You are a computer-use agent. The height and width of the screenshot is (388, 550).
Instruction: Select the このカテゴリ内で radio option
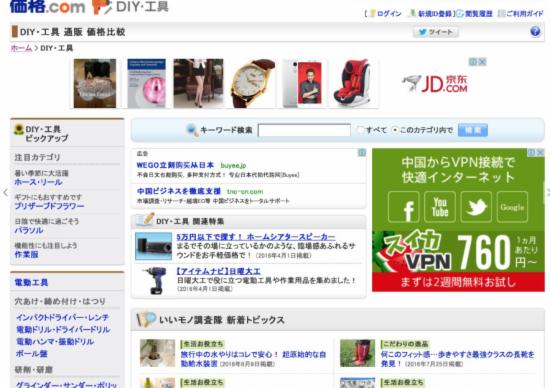pyautogui.click(x=395, y=130)
